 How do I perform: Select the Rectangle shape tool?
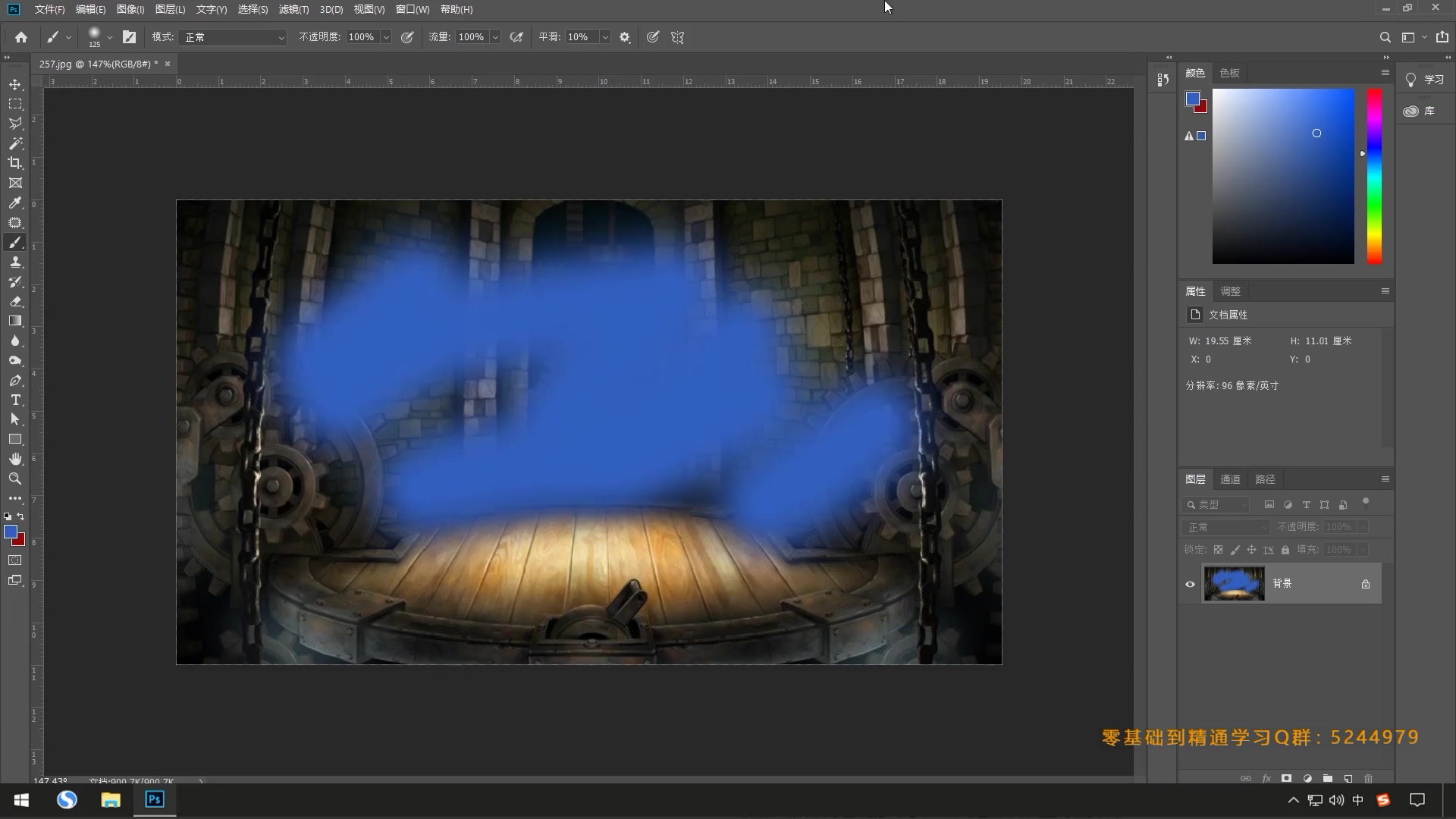[15, 439]
